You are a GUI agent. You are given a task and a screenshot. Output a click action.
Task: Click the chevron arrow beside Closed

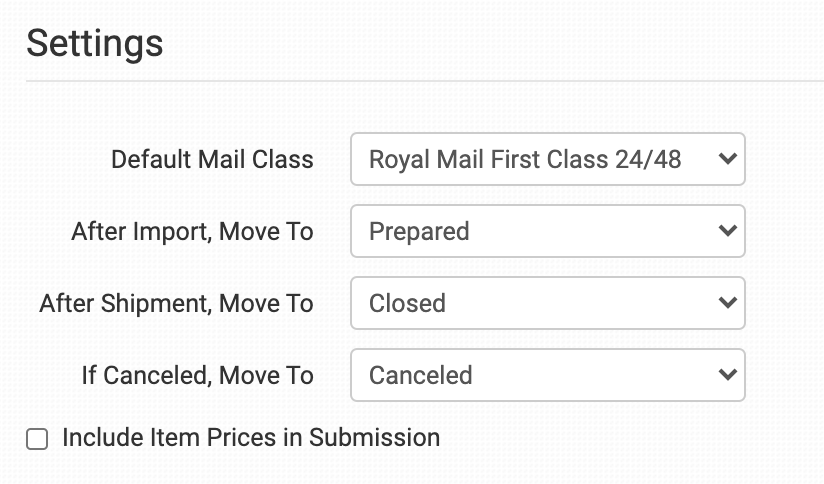(727, 303)
